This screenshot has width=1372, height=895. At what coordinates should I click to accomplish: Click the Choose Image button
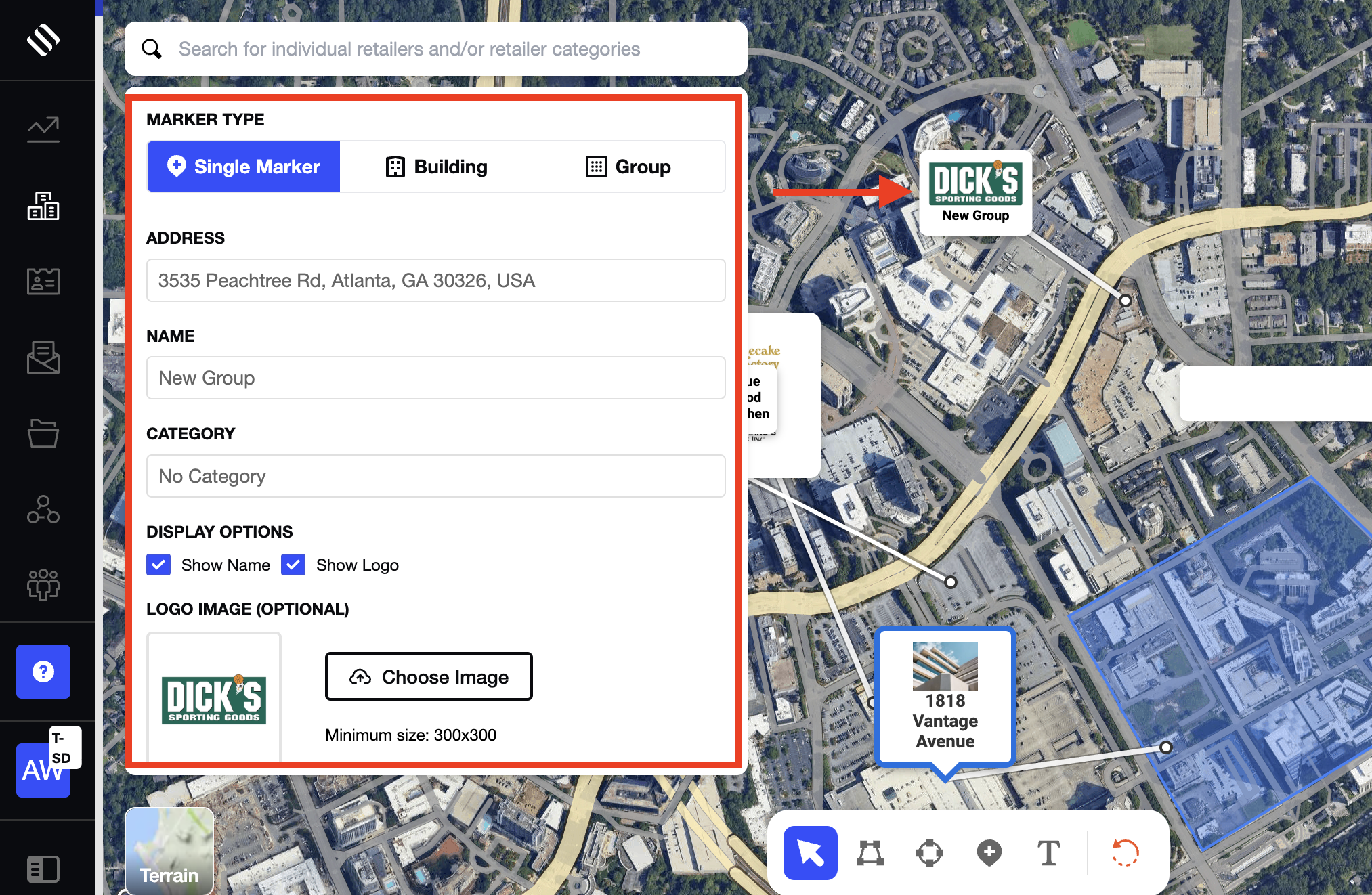pos(429,676)
